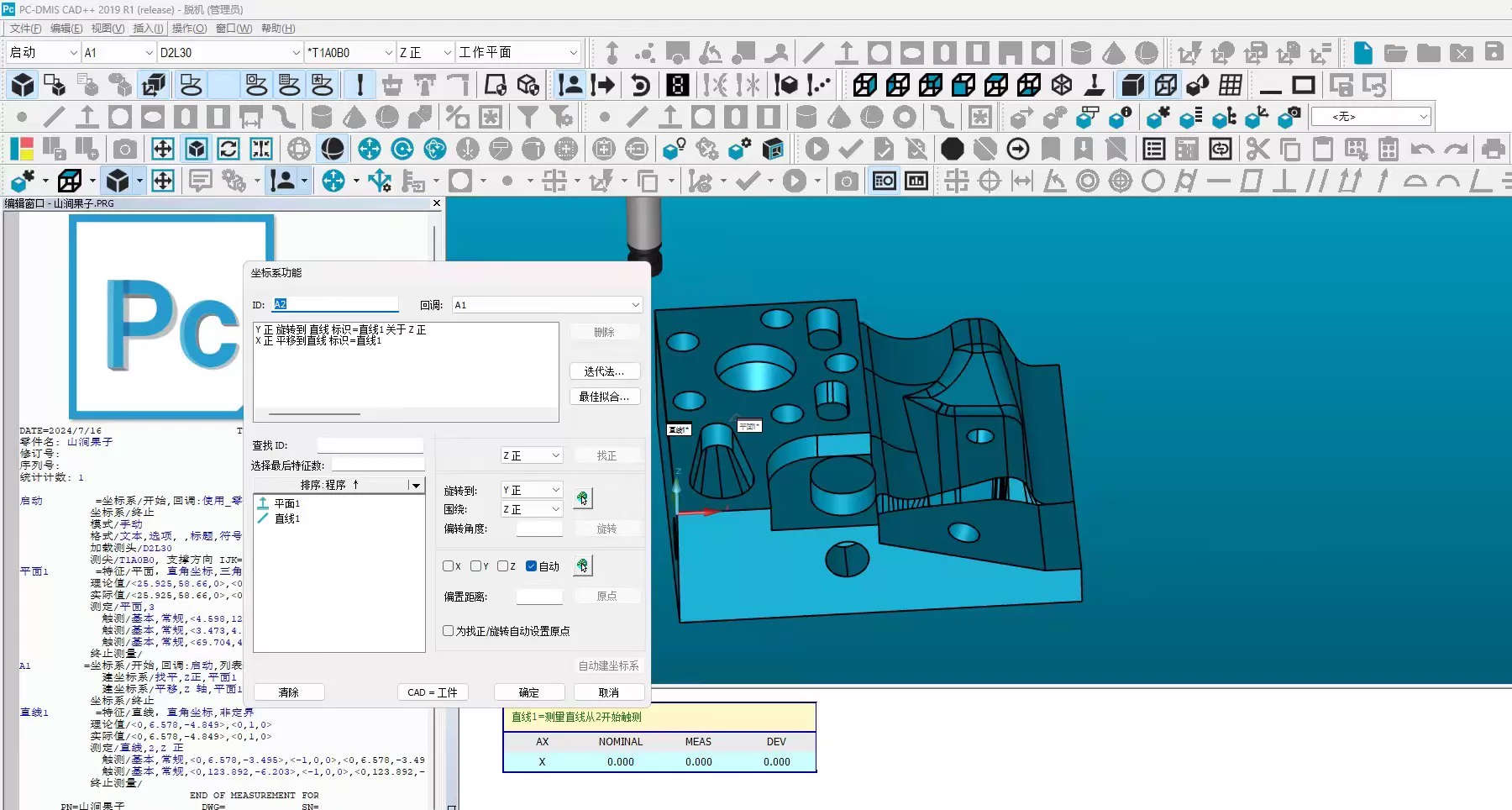The width and height of the screenshot is (1512, 810).
Task: Uncheck the 自动 checkbox
Action: [x=531, y=566]
